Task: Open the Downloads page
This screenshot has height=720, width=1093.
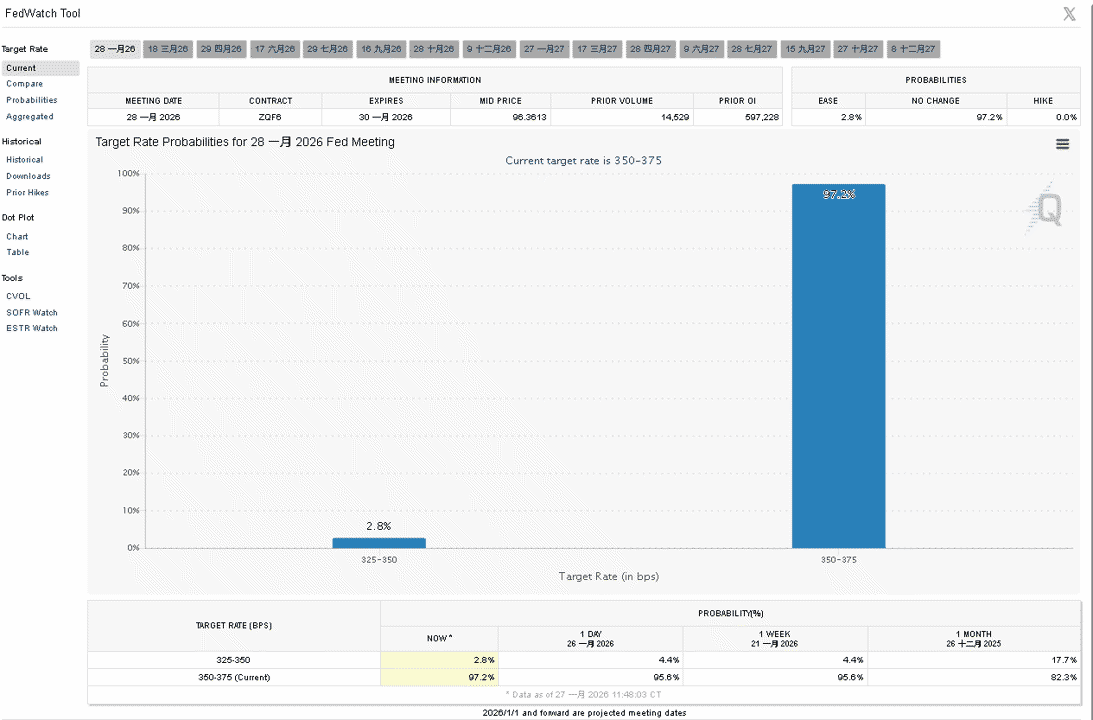Action: (28, 176)
